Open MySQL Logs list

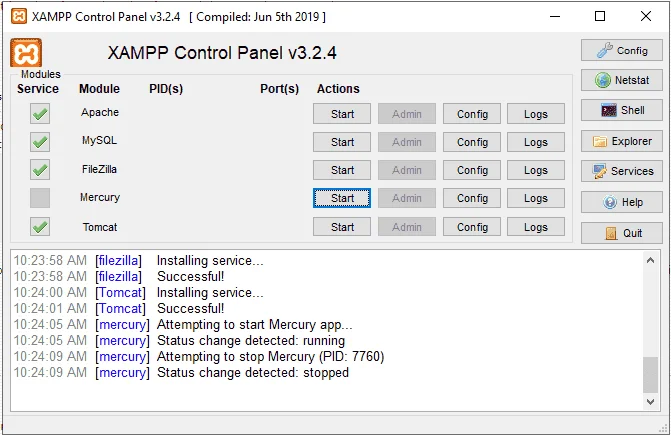[x=536, y=142]
